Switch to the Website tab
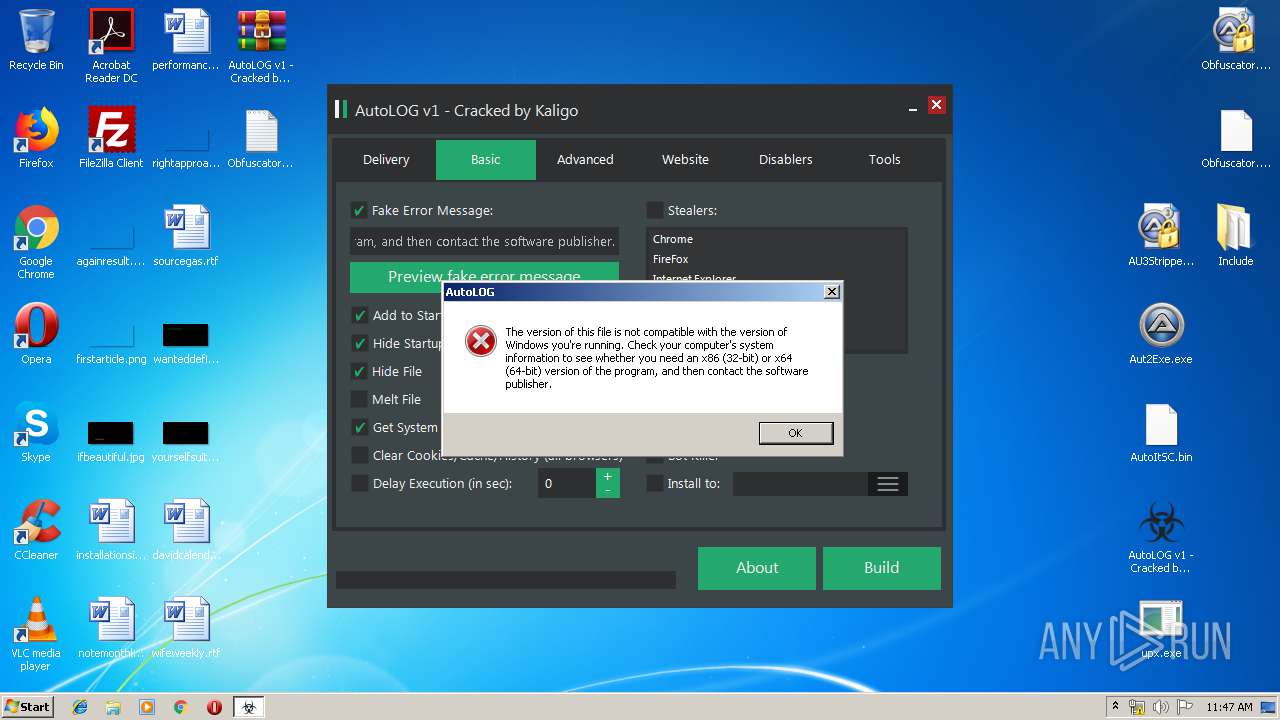The image size is (1280, 720). (685, 159)
